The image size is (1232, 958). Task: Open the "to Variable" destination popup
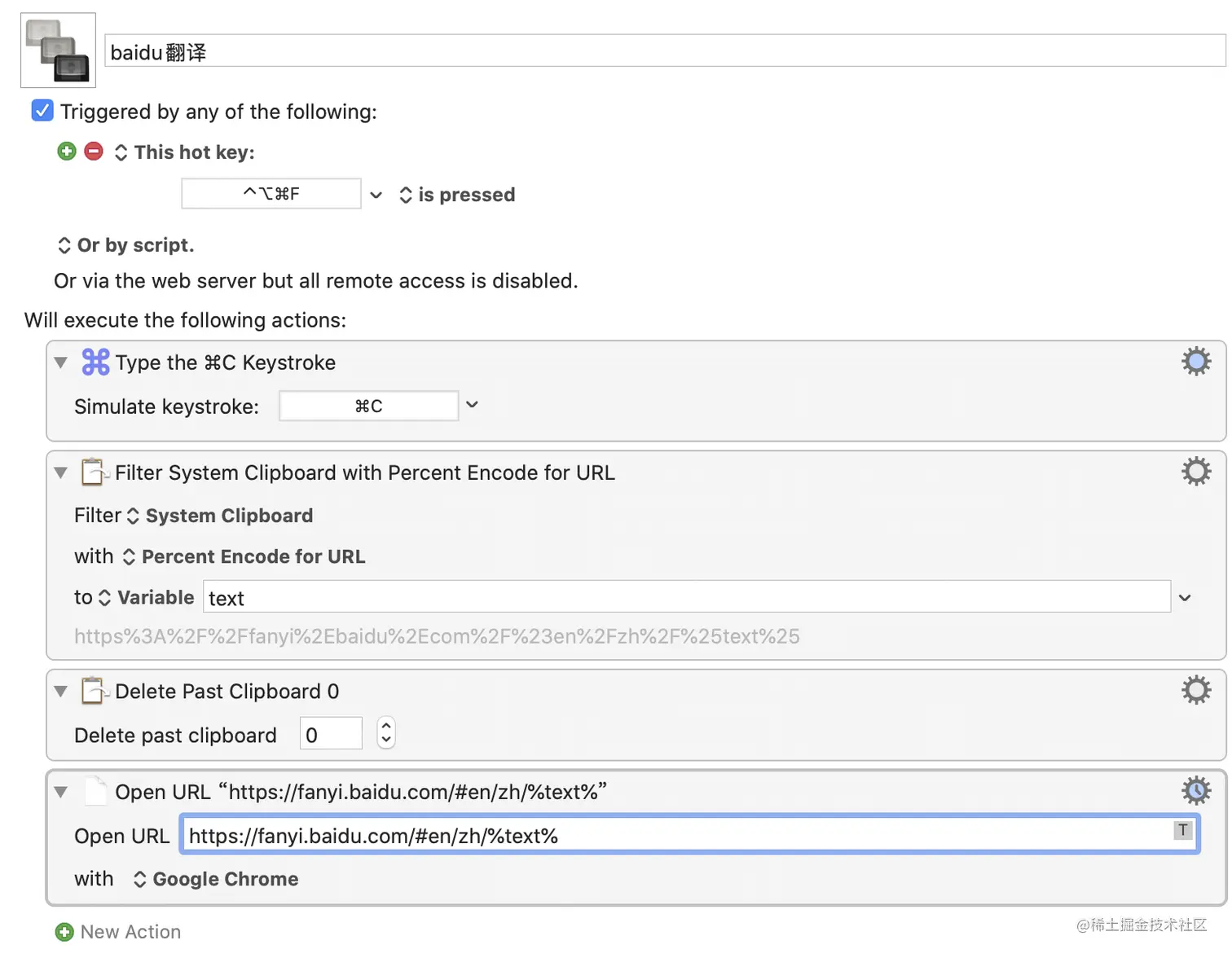click(x=146, y=597)
